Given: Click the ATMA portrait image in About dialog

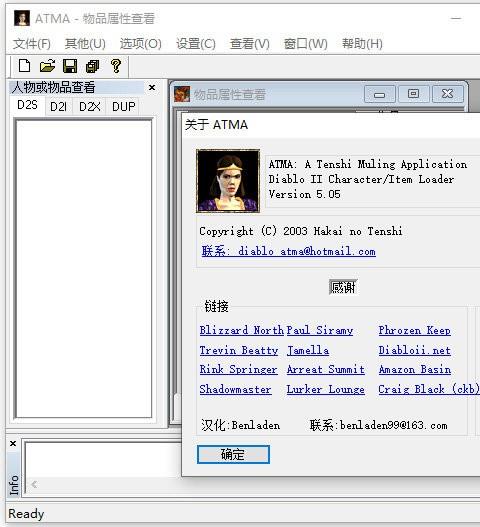Looking at the screenshot, I should pyautogui.click(x=228, y=181).
